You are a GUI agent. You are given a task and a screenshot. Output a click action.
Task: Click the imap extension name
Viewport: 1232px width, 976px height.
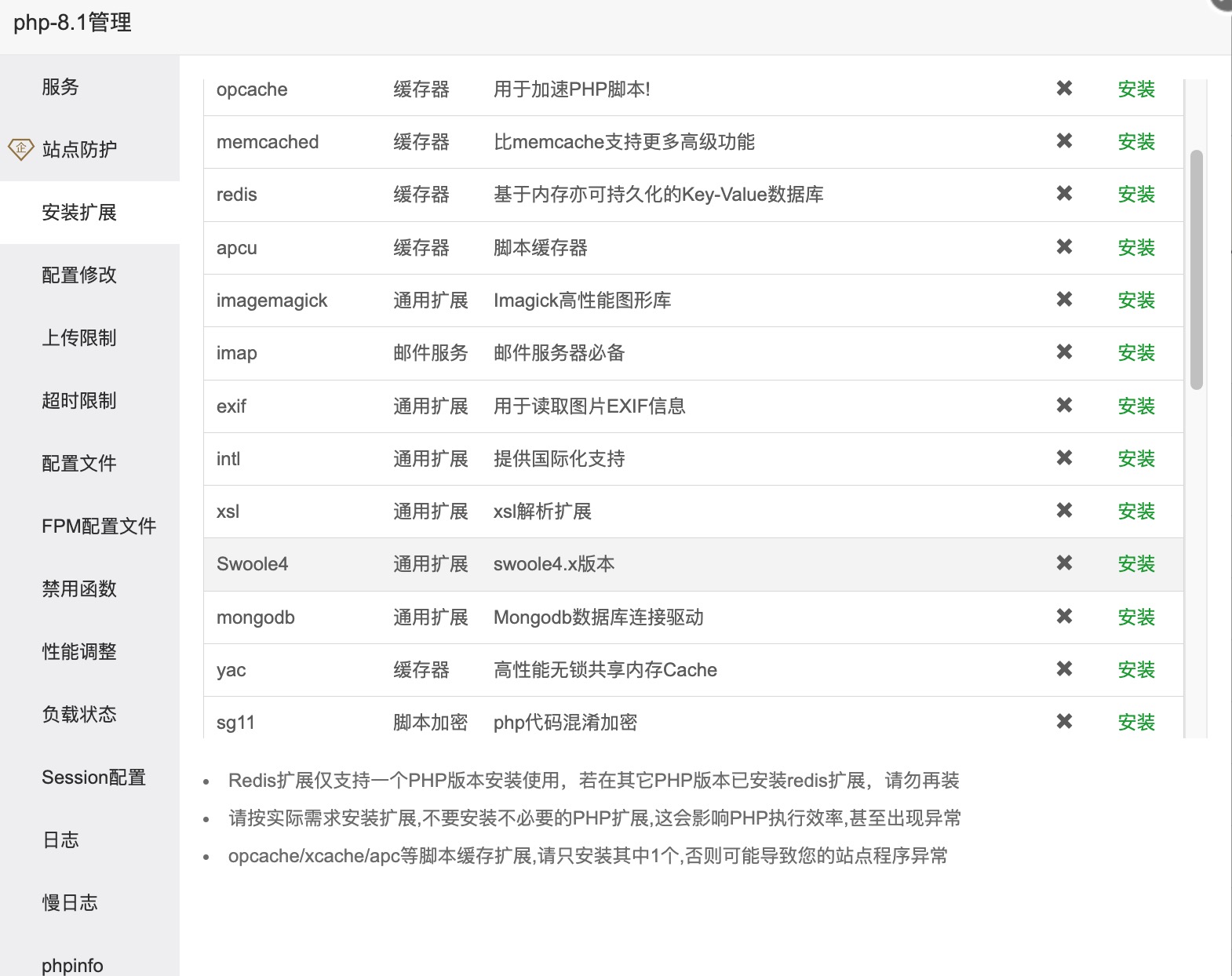click(x=237, y=353)
